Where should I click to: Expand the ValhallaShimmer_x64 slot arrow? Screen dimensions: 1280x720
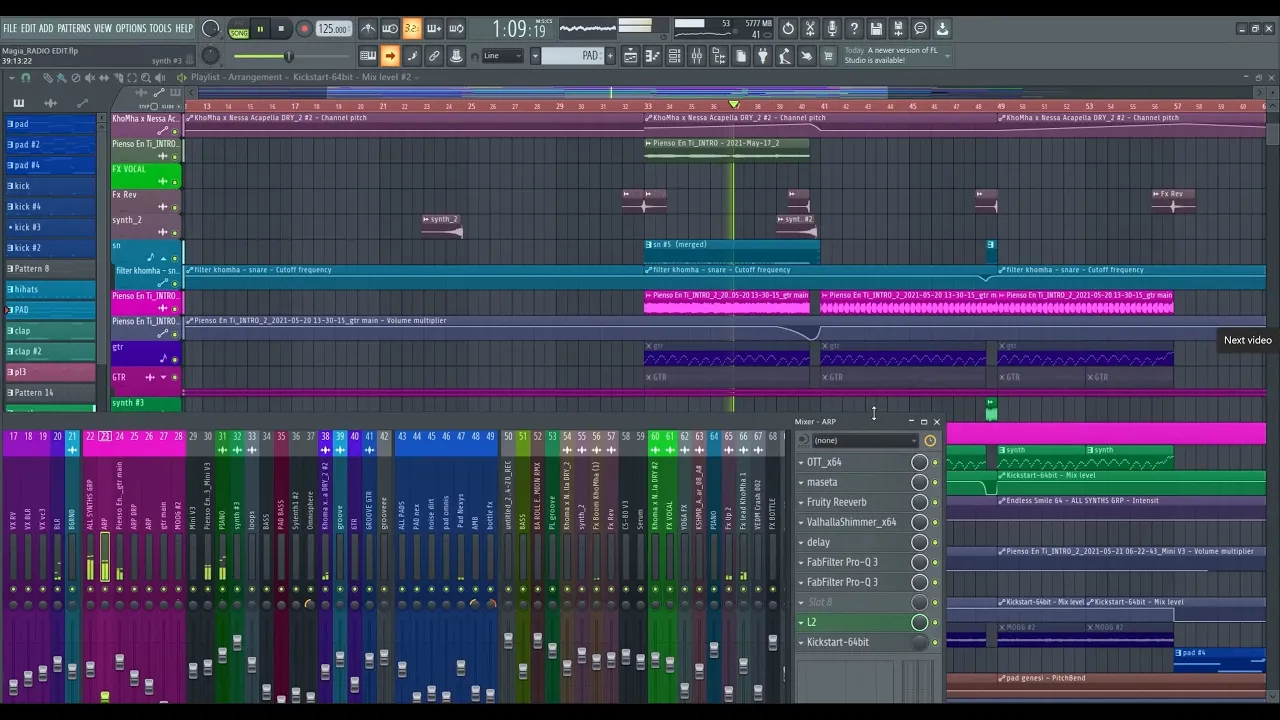(801, 522)
